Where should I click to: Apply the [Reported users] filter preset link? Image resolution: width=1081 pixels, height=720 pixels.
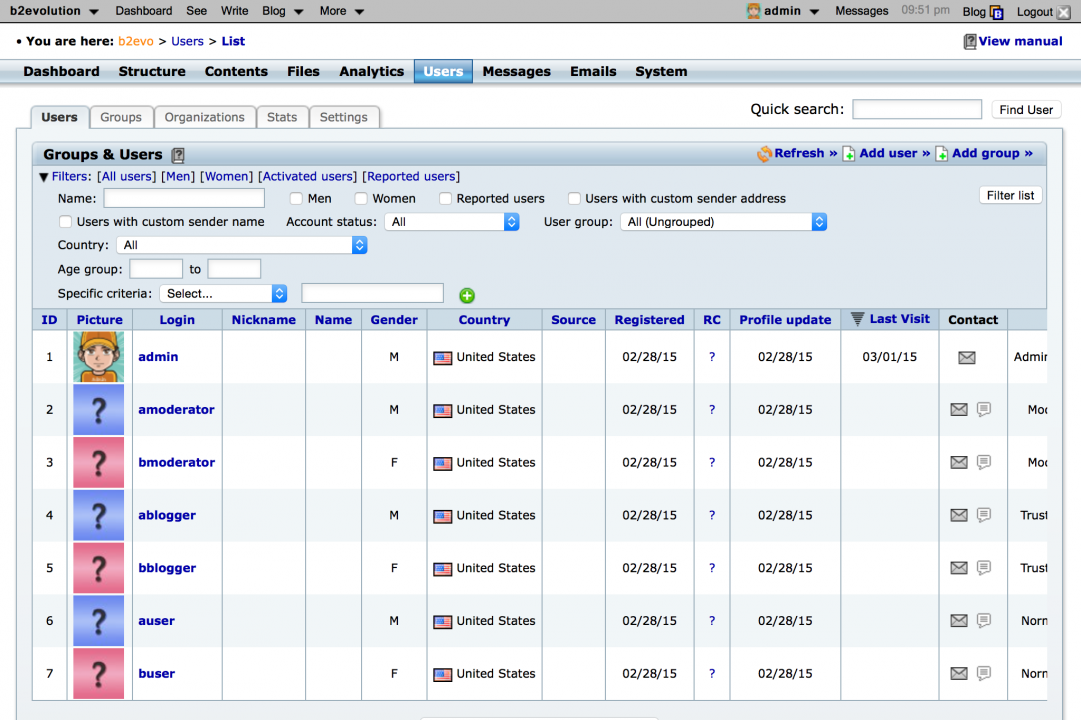411,177
